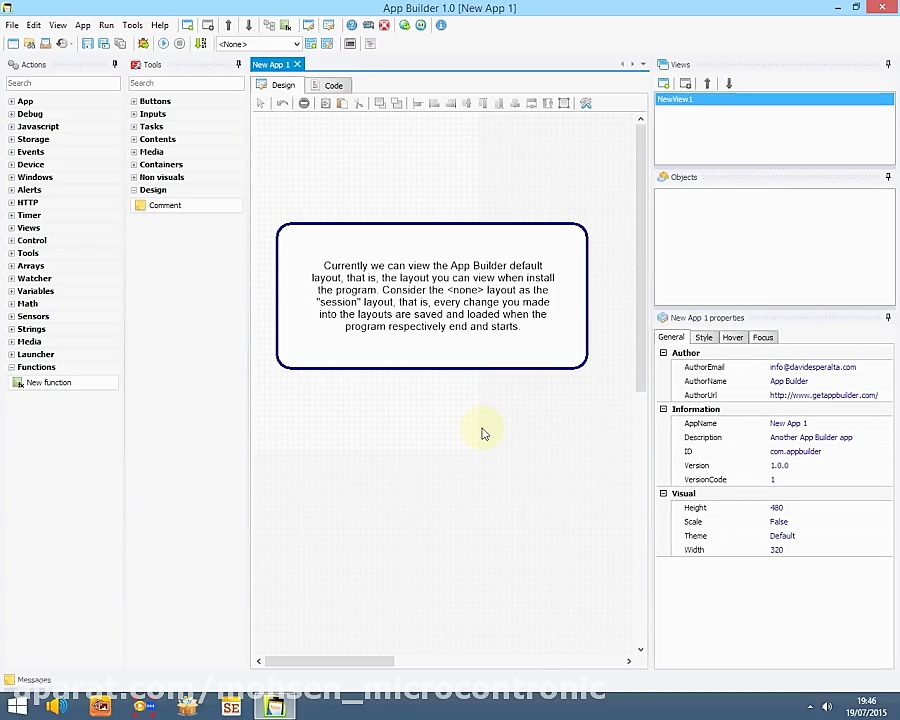Click the Add new view icon in Views panel
900x720 pixels.
tap(663, 84)
